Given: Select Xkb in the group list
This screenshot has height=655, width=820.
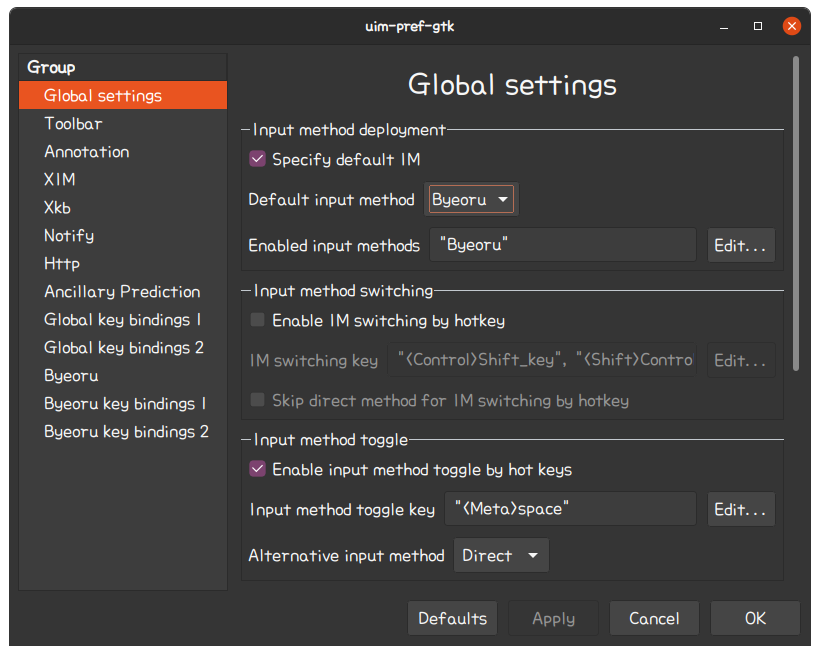Looking at the screenshot, I should (123, 208).
